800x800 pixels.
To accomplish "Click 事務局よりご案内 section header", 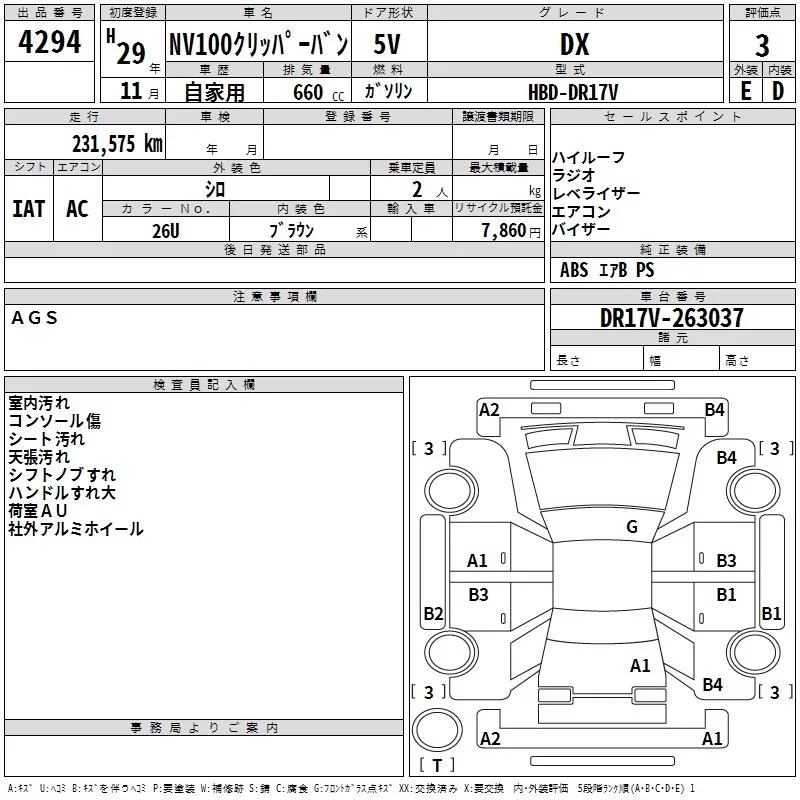I will coord(204,728).
